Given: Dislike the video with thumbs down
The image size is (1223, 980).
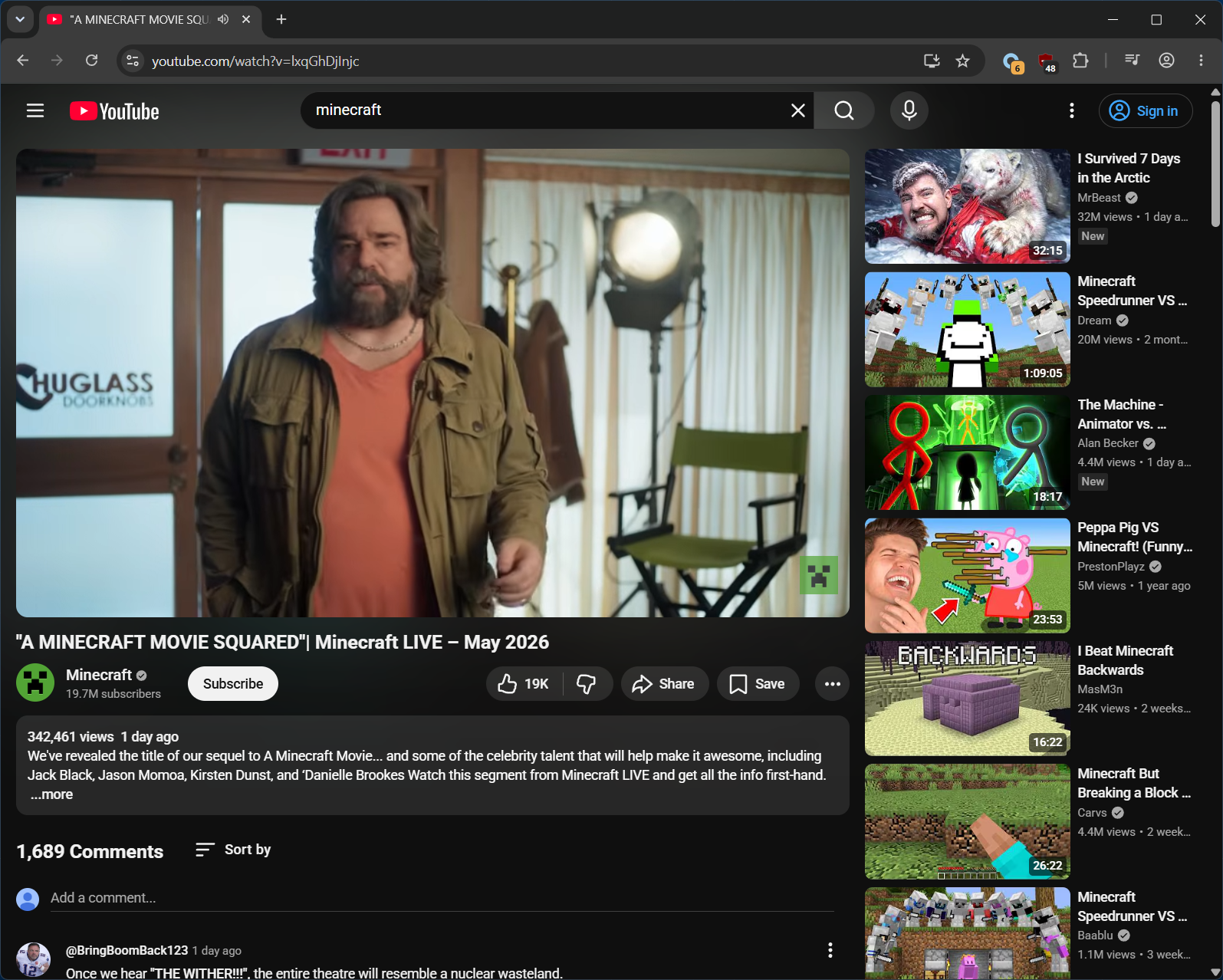Looking at the screenshot, I should pos(587,684).
